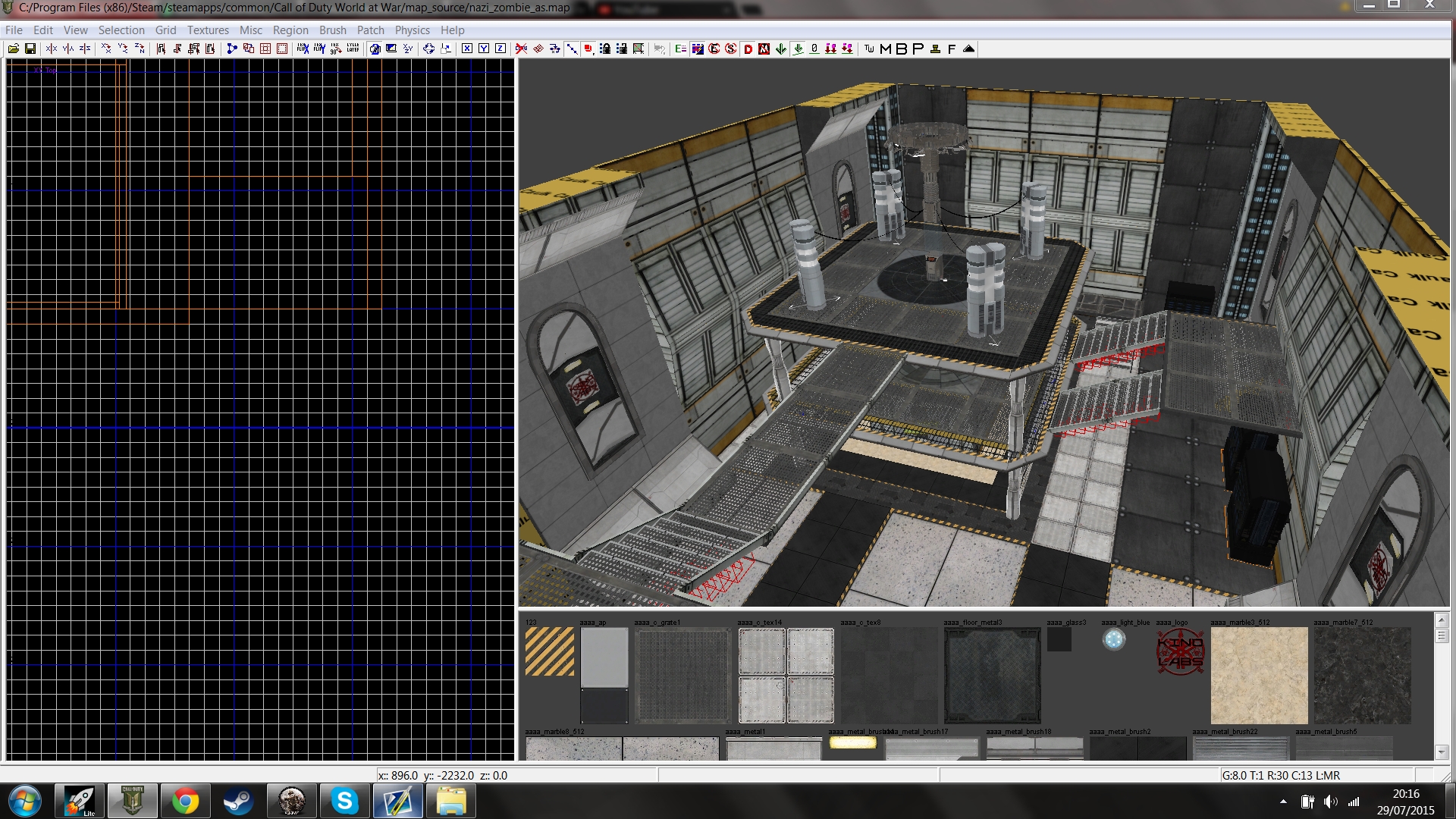Open the File menu

pos(14,30)
